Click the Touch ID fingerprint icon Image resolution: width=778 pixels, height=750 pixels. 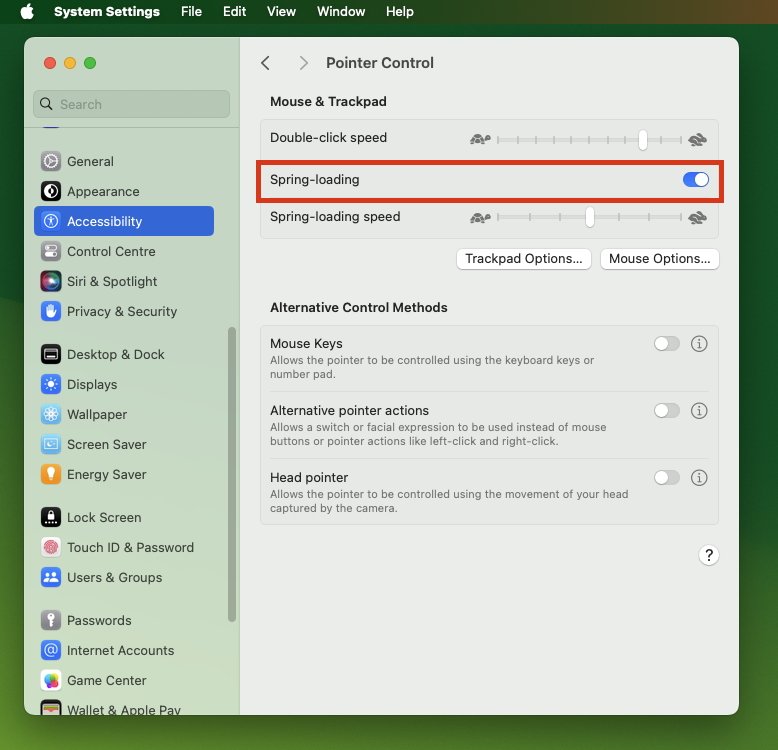(x=51, y=547)
